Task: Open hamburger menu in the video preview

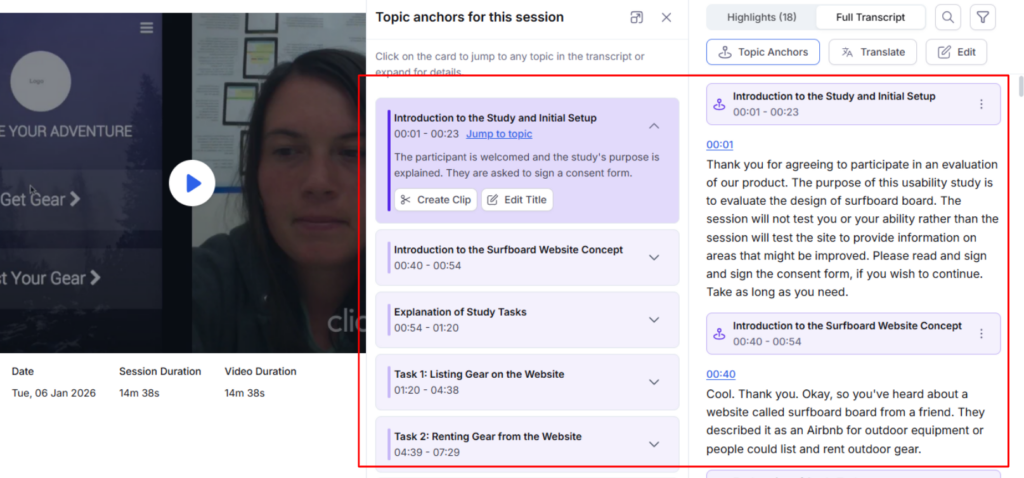Action: (x=146, y=27)
